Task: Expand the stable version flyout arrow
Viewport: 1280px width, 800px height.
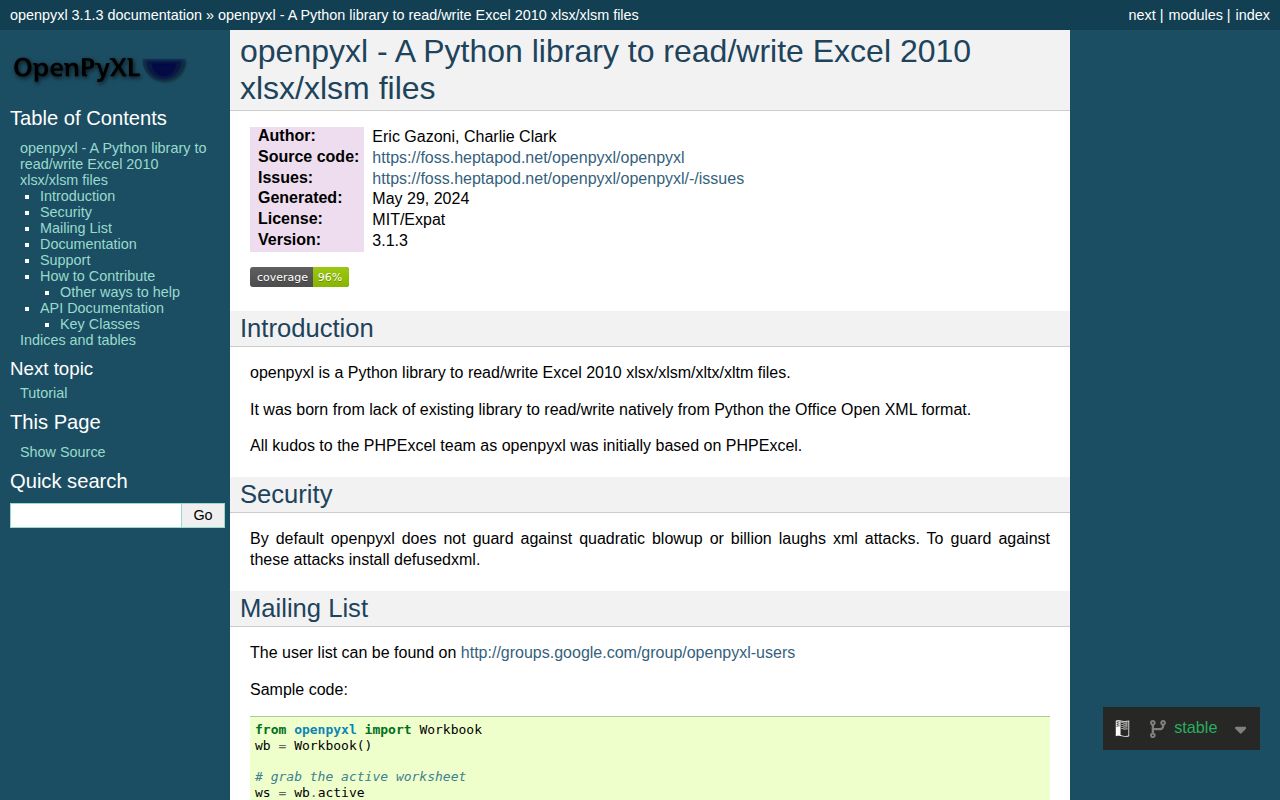Action: coord(1240,729)
